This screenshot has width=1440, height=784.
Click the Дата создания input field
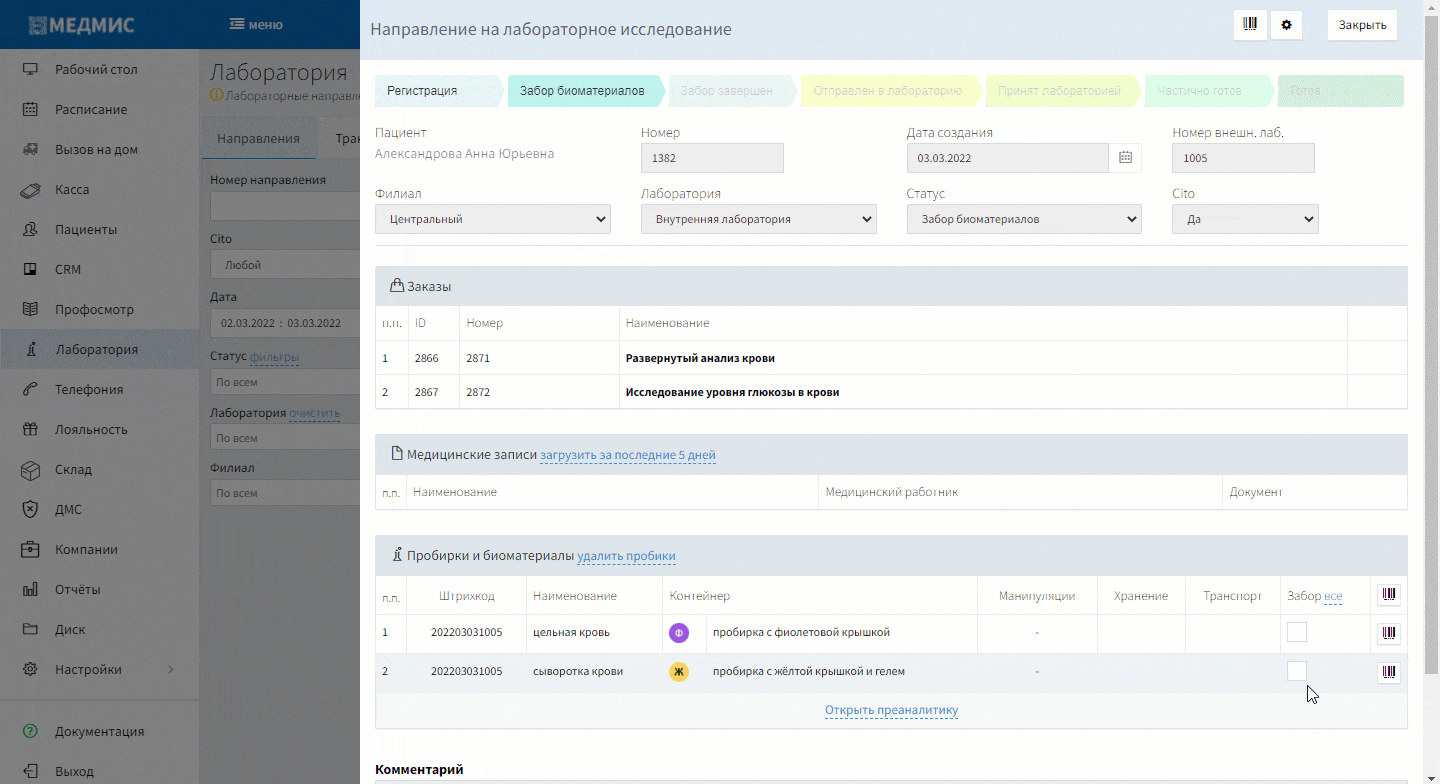pos(1008,158)
